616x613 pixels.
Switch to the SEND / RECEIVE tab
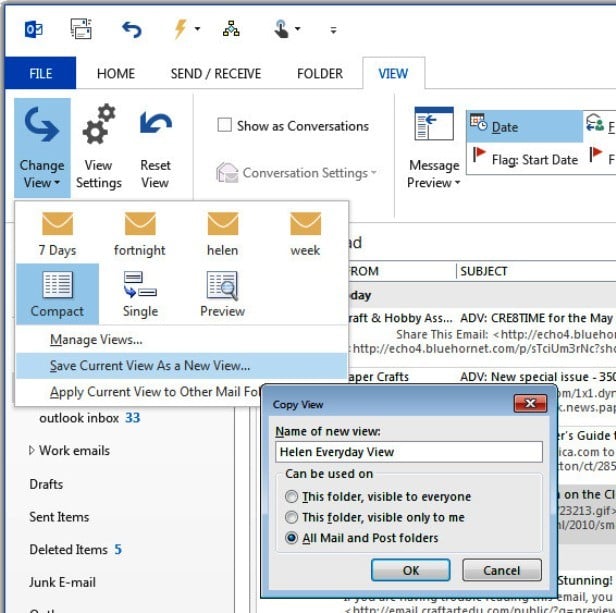216,73
